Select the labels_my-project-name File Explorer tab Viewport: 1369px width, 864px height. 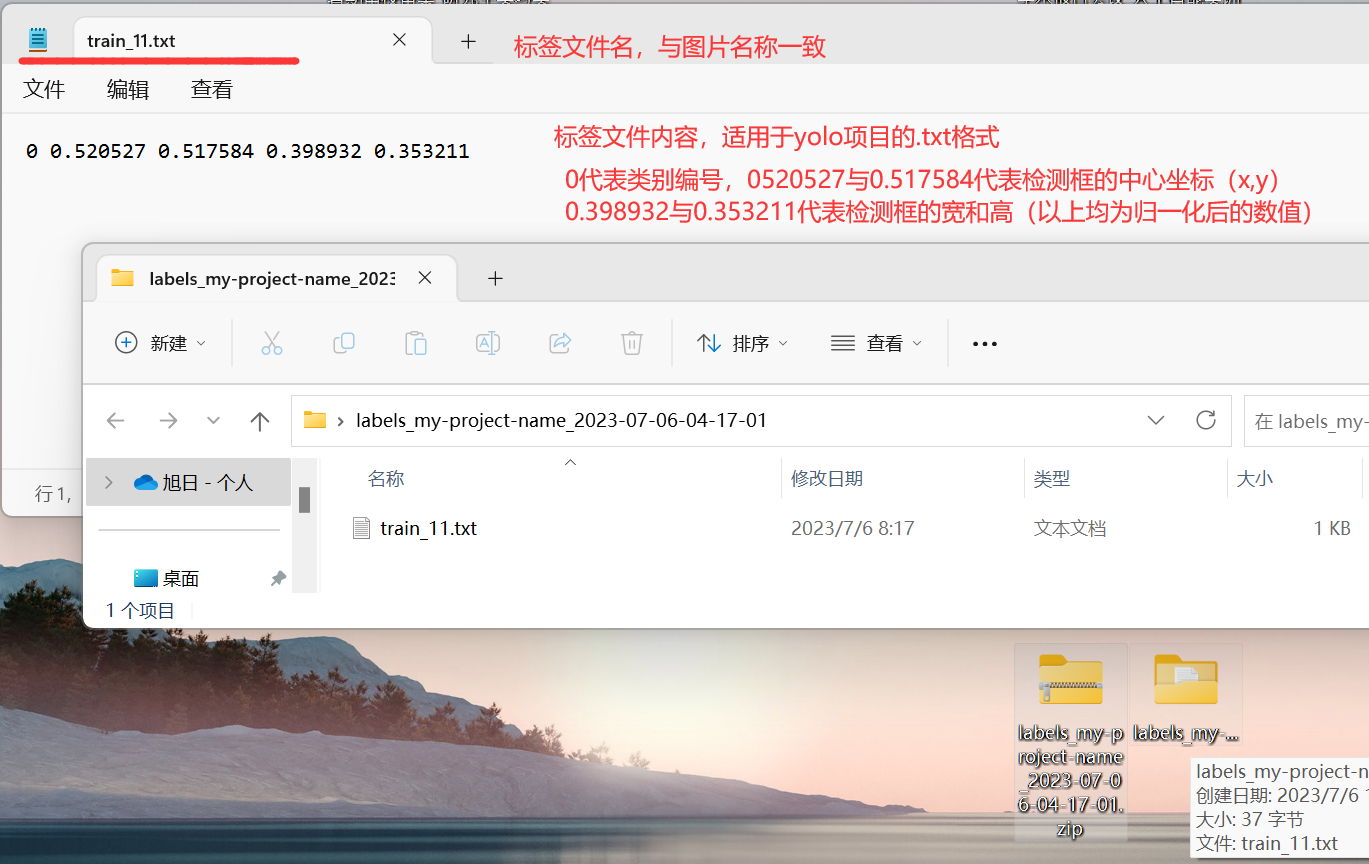click(272, 278)
